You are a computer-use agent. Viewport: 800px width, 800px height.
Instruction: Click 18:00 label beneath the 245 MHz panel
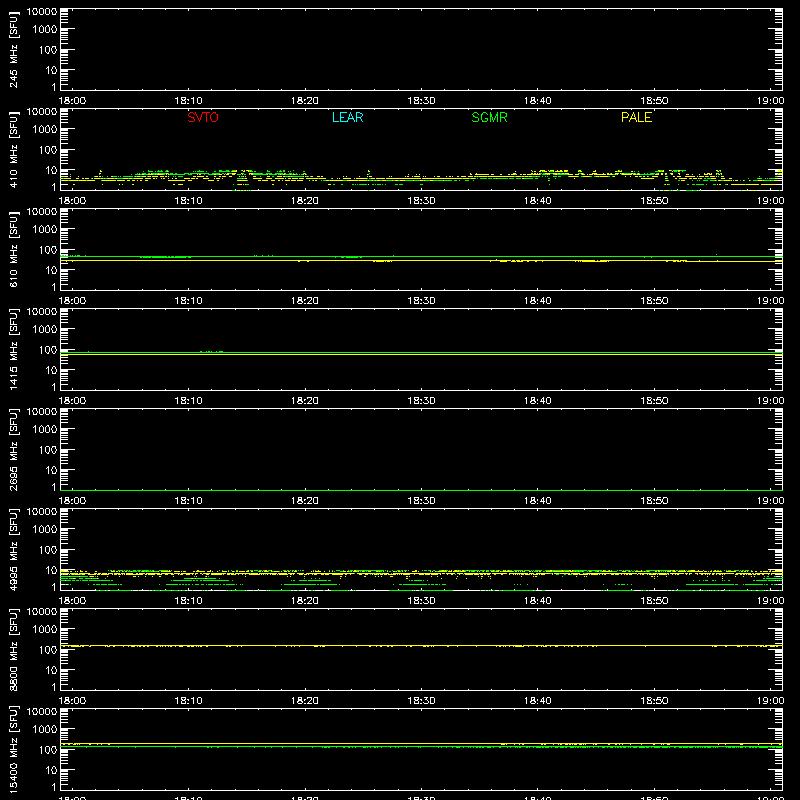pyautogui.click(x=72, y=101)
